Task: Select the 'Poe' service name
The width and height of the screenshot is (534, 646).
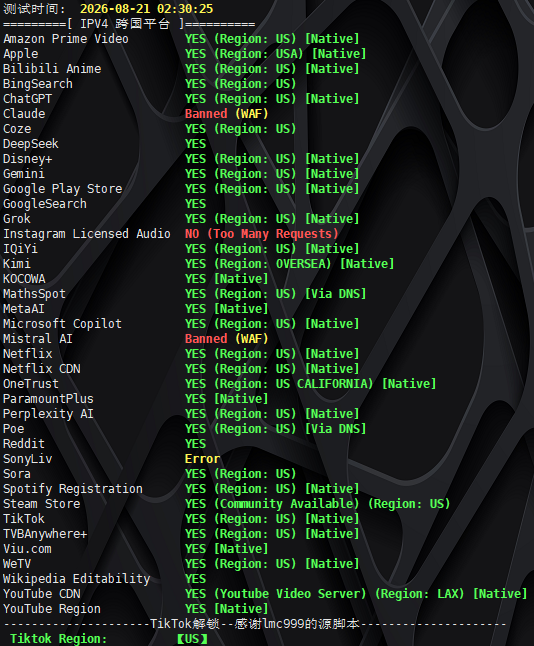Action: pyautogui.click(x=14, y=429)
